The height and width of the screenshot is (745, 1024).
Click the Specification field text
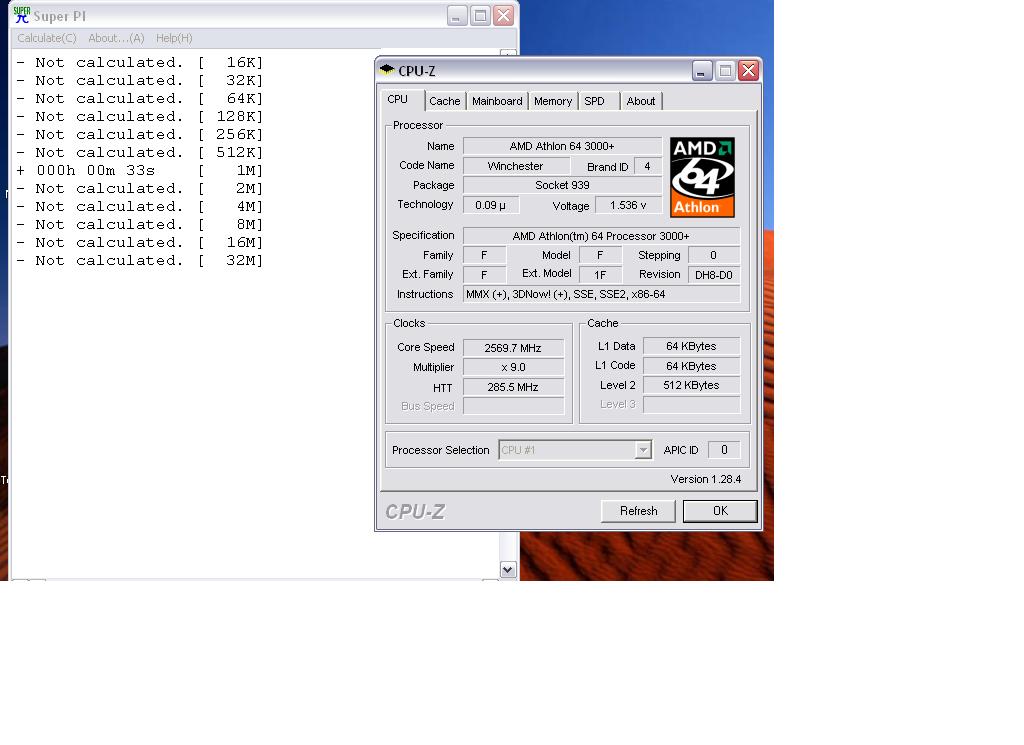click(601, 236)
